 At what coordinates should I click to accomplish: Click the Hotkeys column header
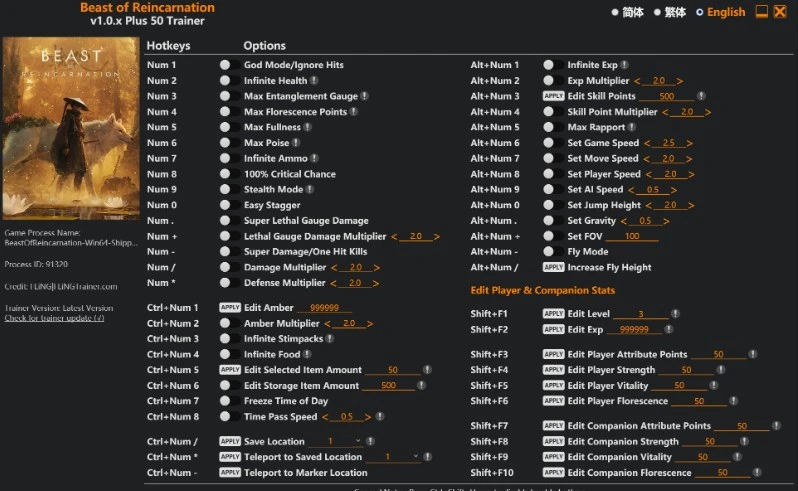[168, 45]
